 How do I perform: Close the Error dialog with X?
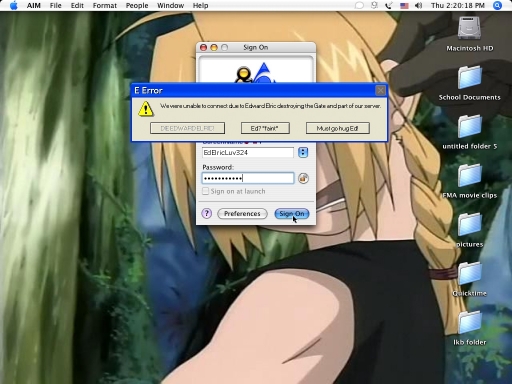click(380, 90)
